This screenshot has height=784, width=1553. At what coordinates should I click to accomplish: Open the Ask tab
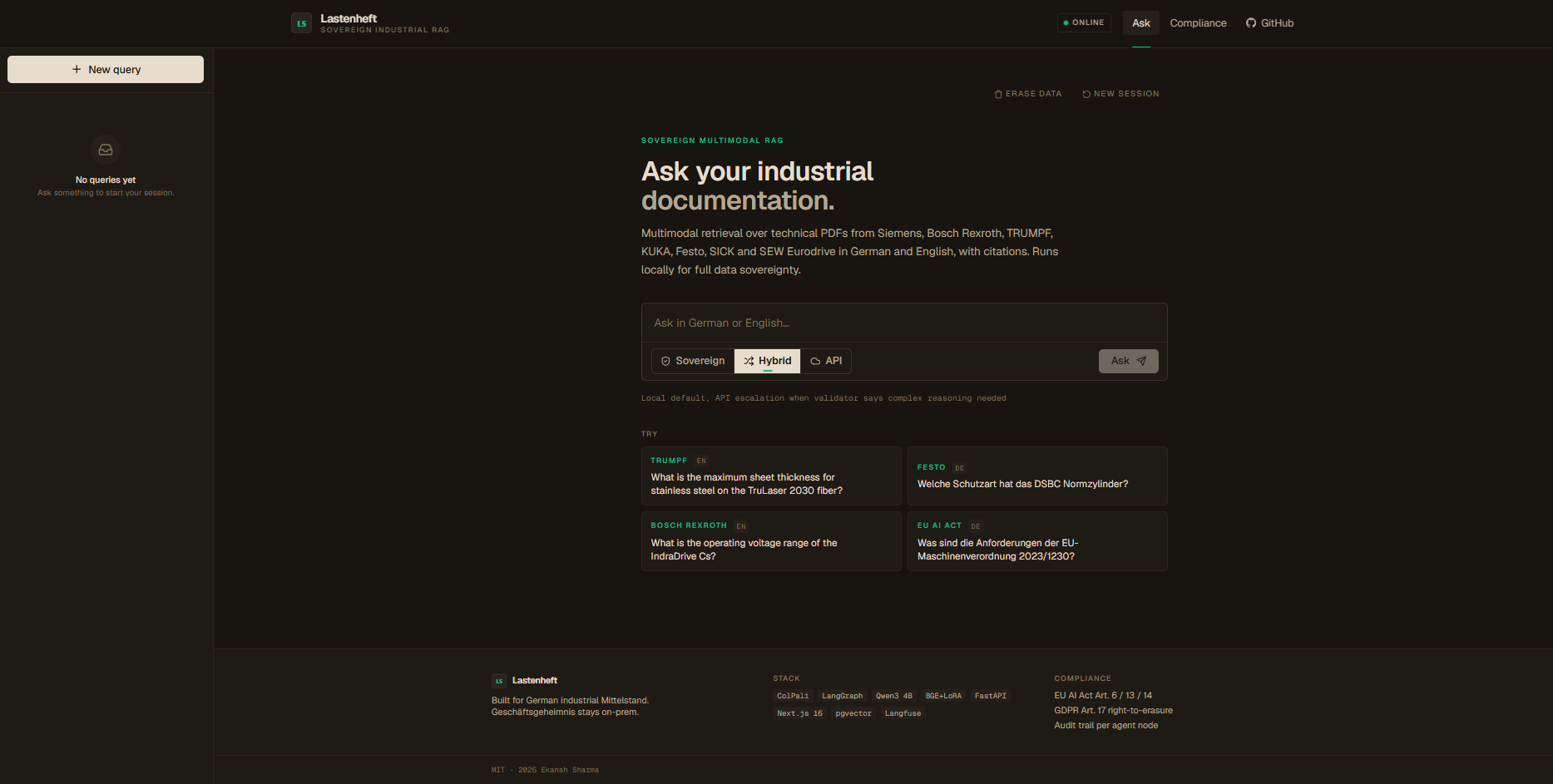[x=1141, y=23]
